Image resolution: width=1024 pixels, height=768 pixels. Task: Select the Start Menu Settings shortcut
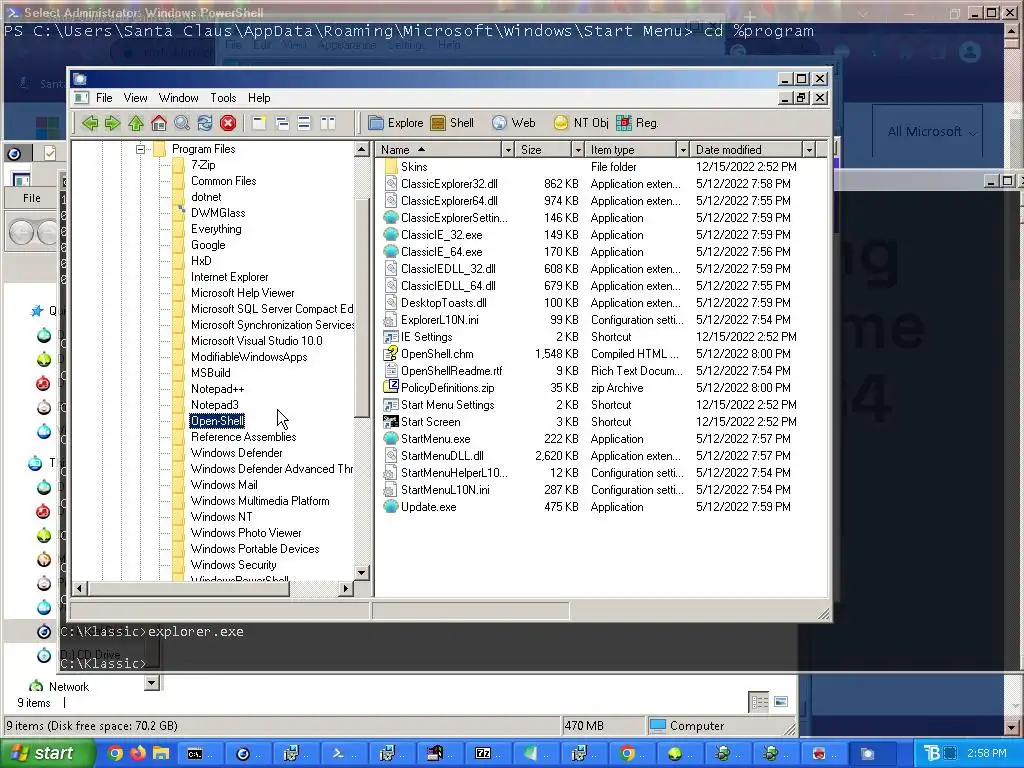tap(447, 405)
